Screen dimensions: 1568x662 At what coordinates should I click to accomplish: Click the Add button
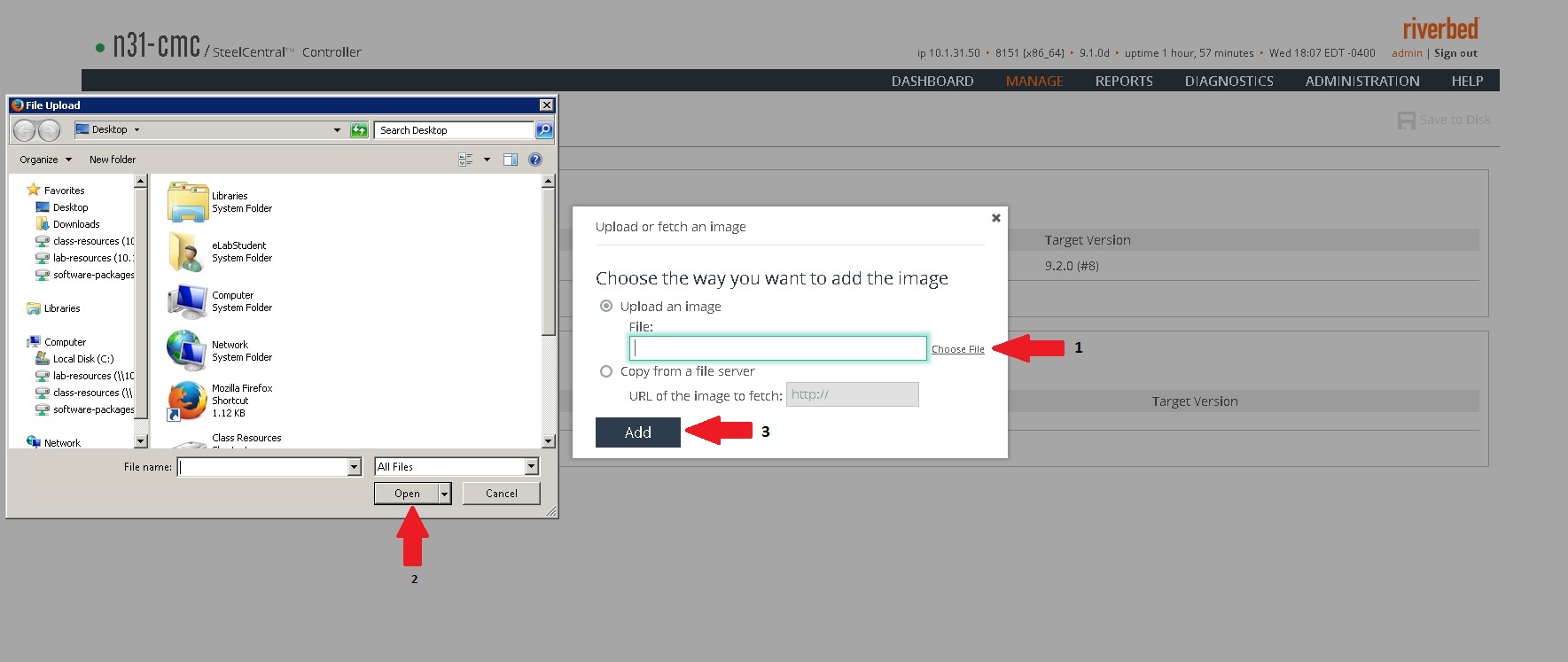pyautogui.click(x=637, y=432)
